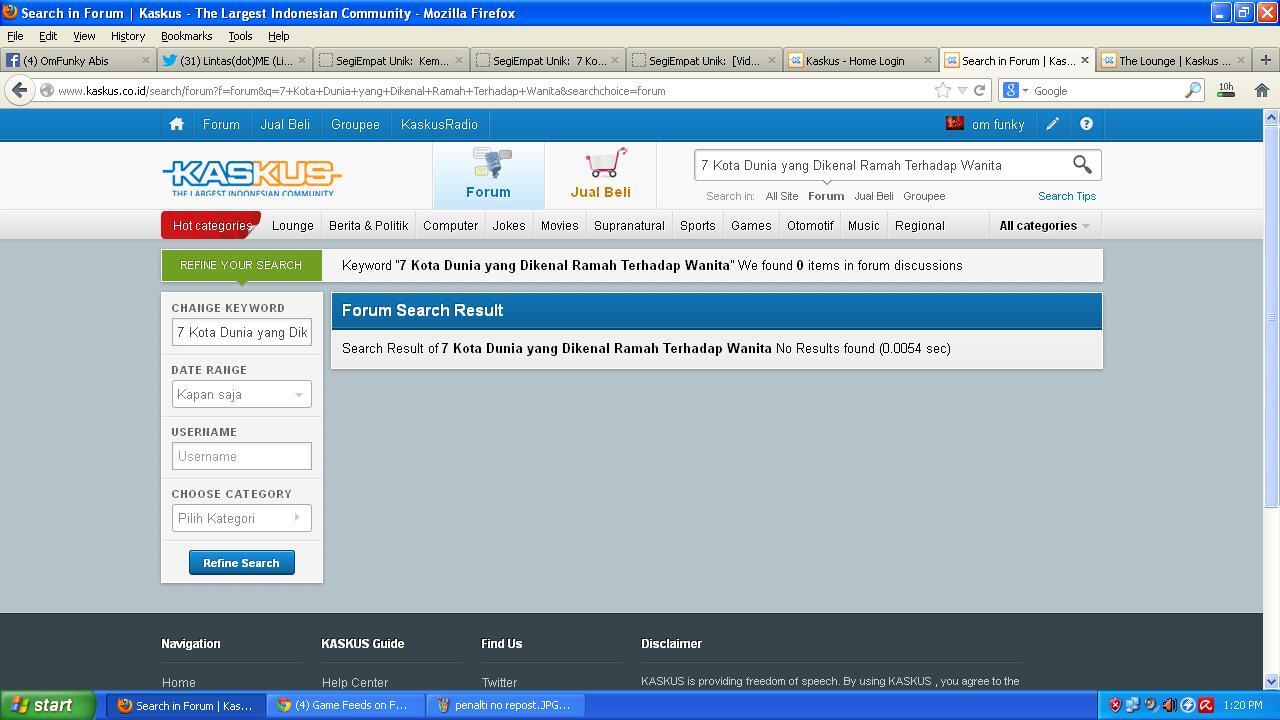Viewport: 1280px width, 720px height.
Task: Click the 10h addon icon in toolbar
Action: (x=1226, y=89)
